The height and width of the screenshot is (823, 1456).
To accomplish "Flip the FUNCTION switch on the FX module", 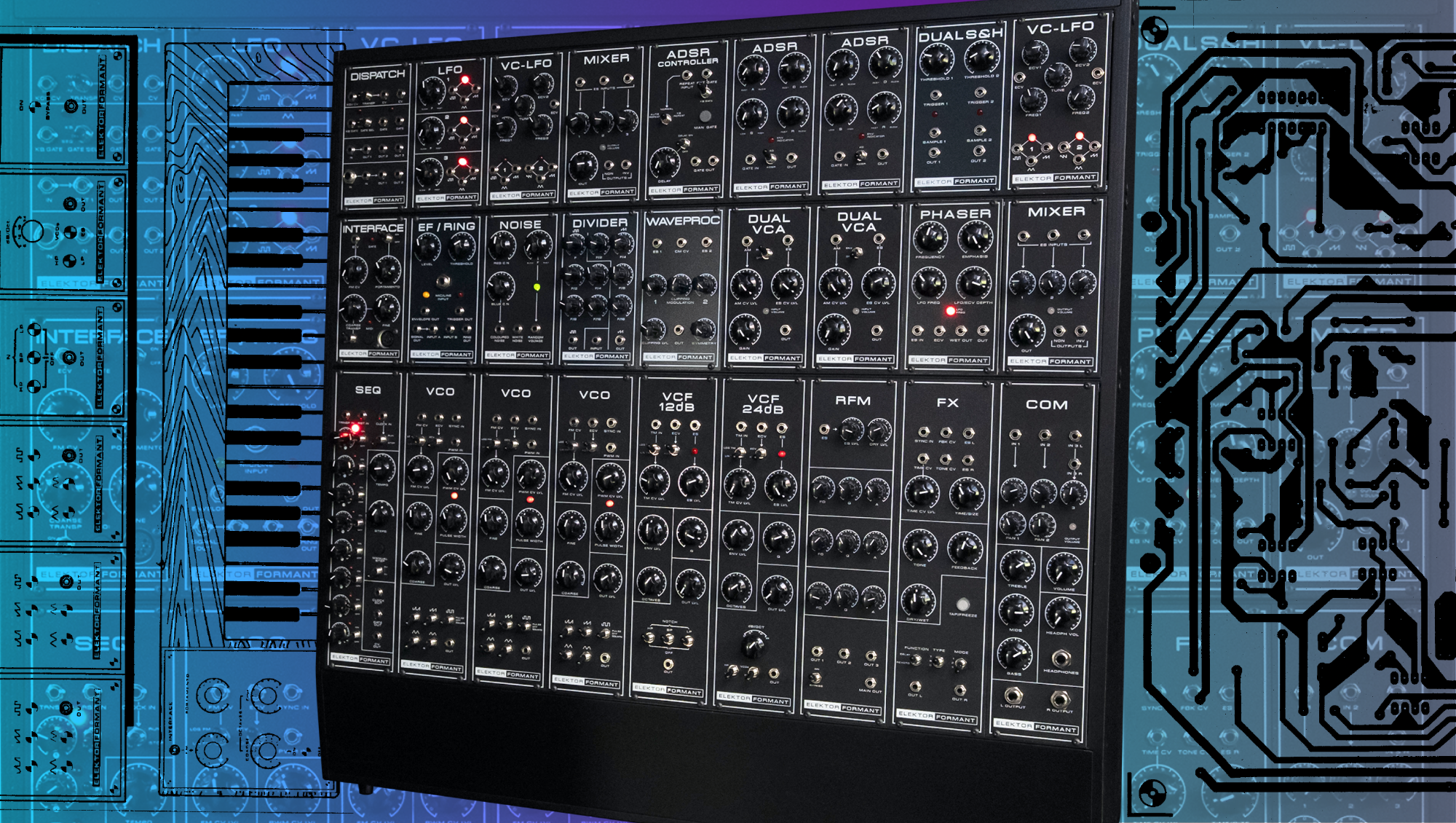I will [x=915, y=659].
